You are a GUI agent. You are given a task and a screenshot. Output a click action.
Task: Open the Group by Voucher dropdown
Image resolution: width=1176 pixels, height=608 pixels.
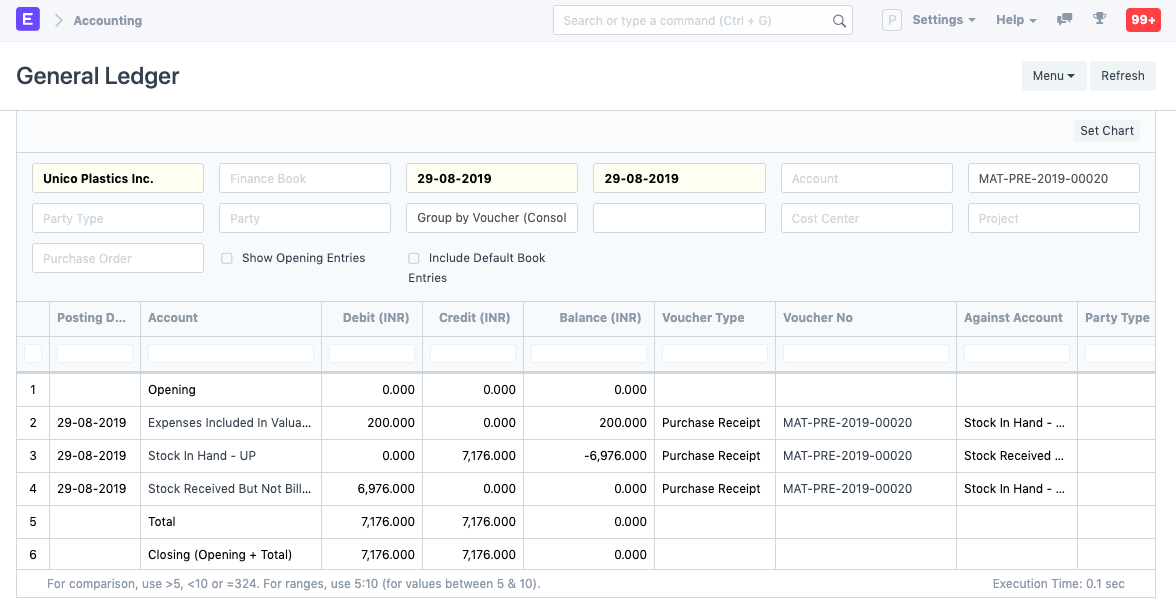491,217
